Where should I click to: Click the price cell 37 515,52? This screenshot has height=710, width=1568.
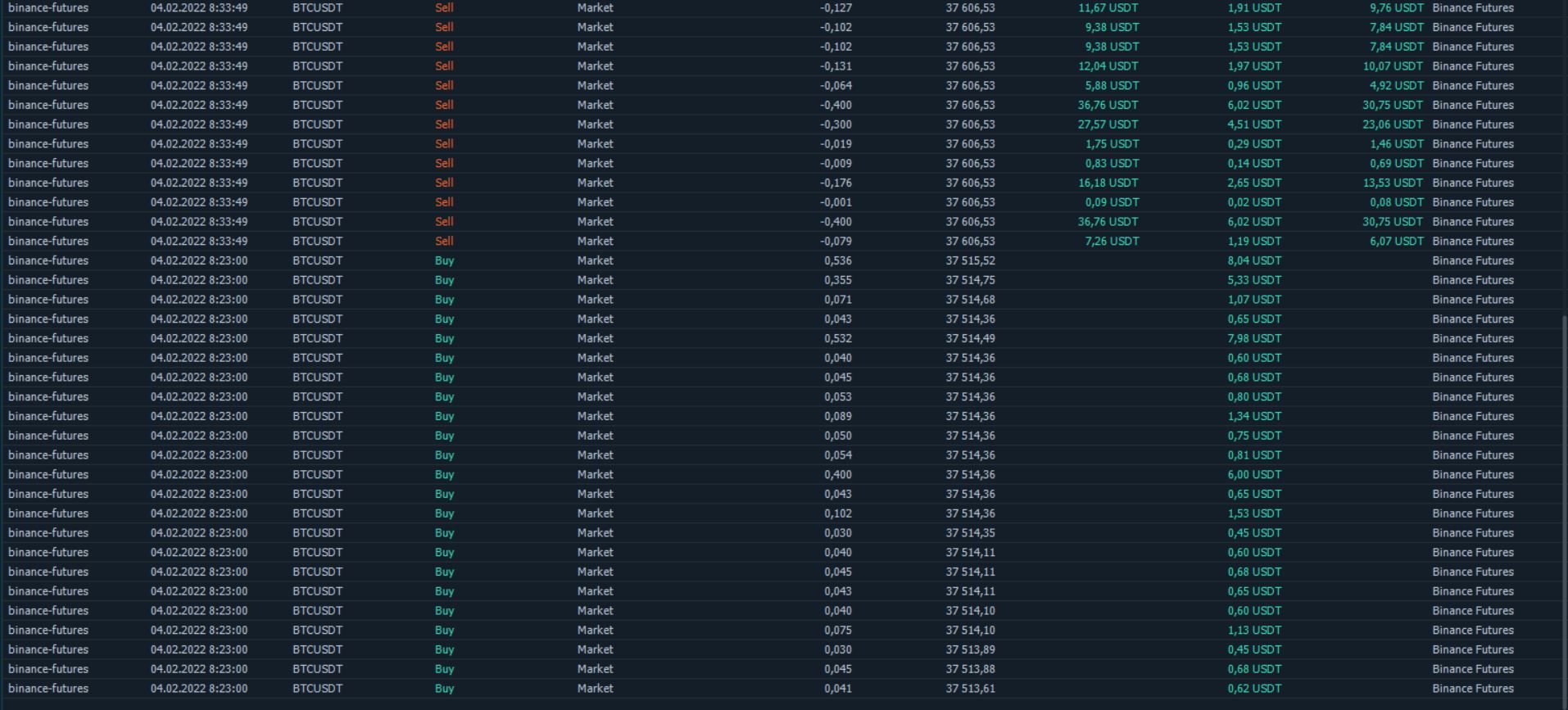(970, 261)
